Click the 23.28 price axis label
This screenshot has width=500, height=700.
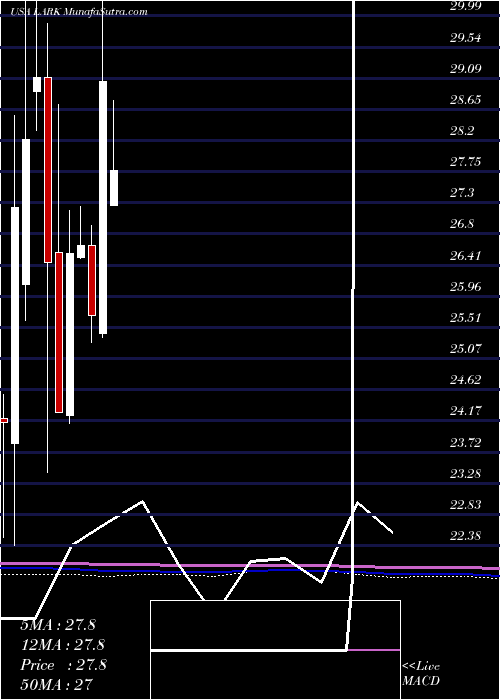(465, 473)
